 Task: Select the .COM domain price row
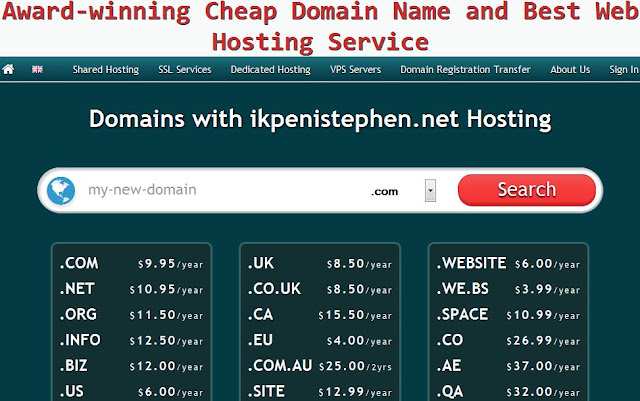(131, 264)
